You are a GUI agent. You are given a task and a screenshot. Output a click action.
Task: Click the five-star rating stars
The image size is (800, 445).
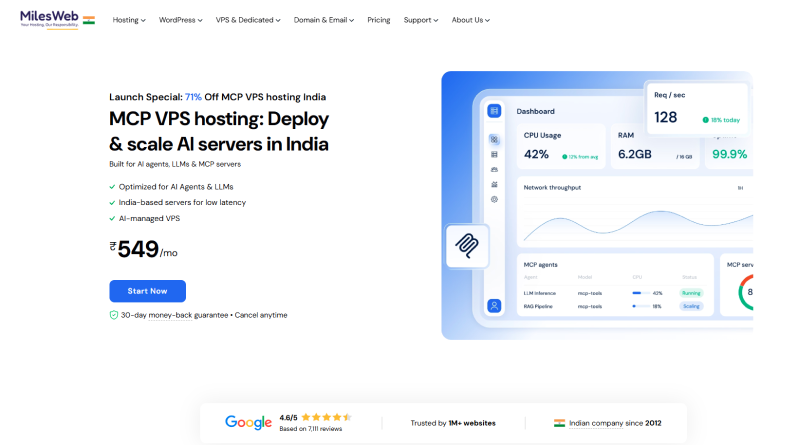click(327, 417)
